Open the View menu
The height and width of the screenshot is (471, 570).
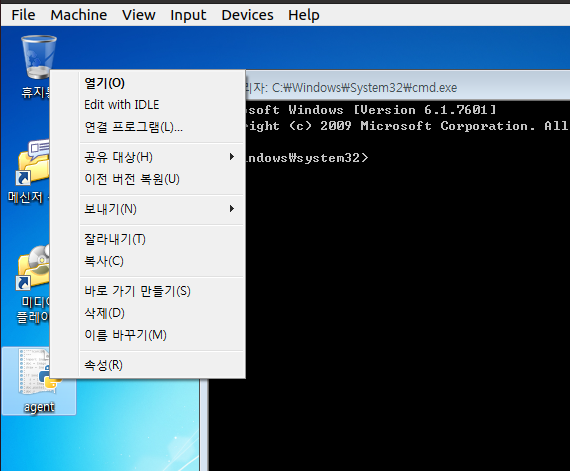pyautogui.click(x=139, y=15)
